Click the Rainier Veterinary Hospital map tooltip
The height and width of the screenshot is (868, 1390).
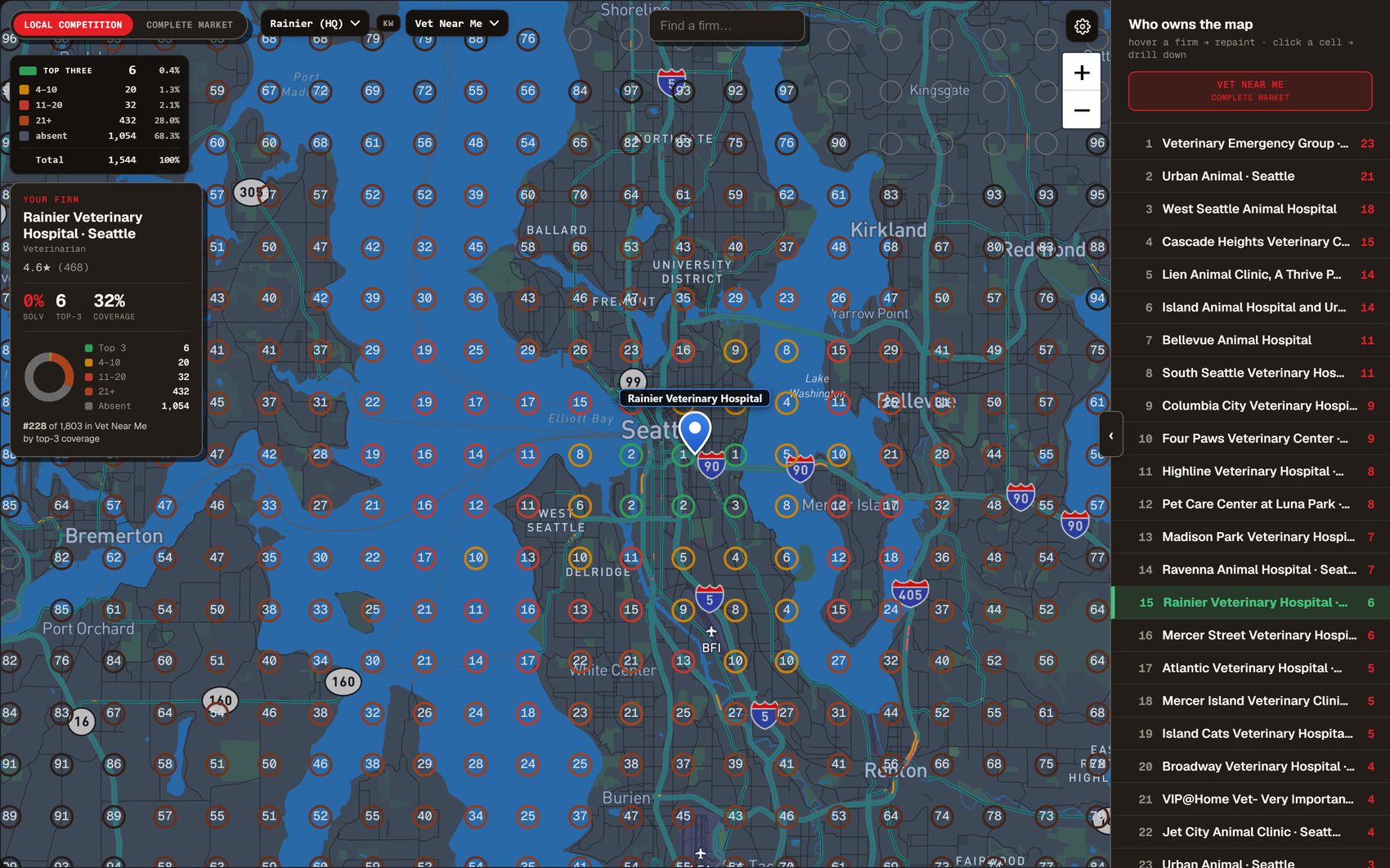pyautogui.click(x=695, y=399)
